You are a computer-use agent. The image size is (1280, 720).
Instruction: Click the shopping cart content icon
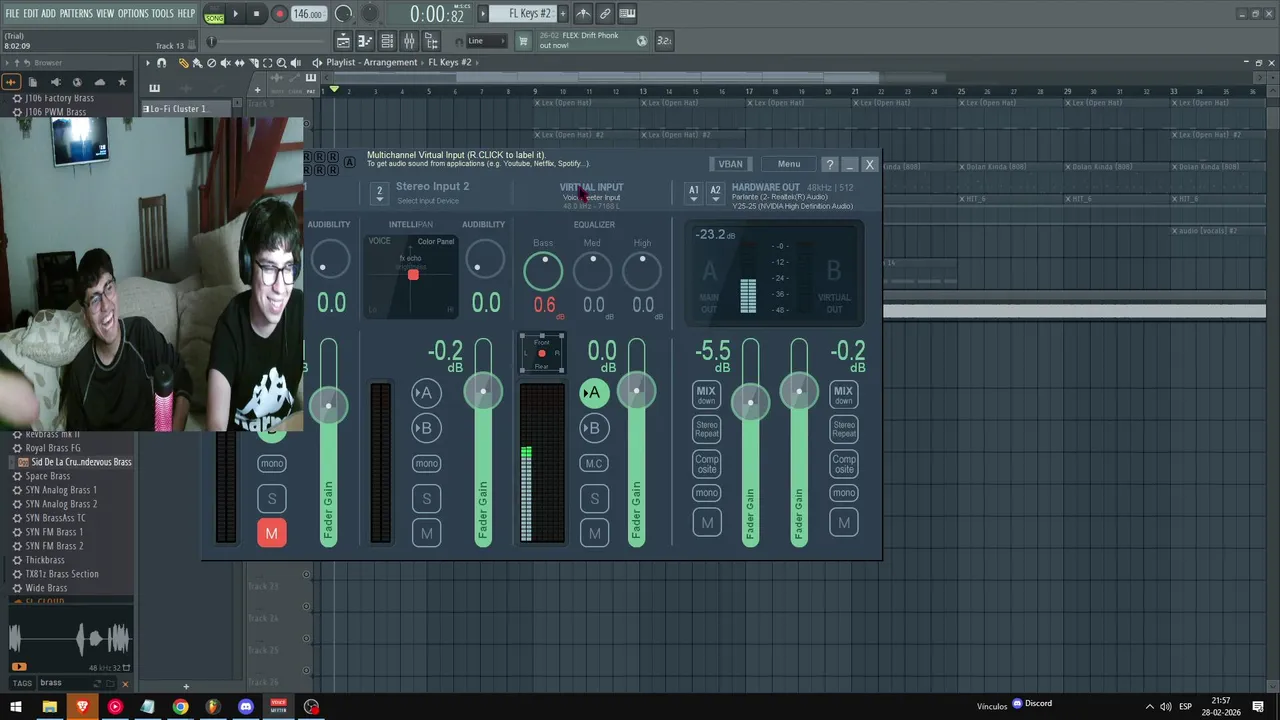click(522, 41)
